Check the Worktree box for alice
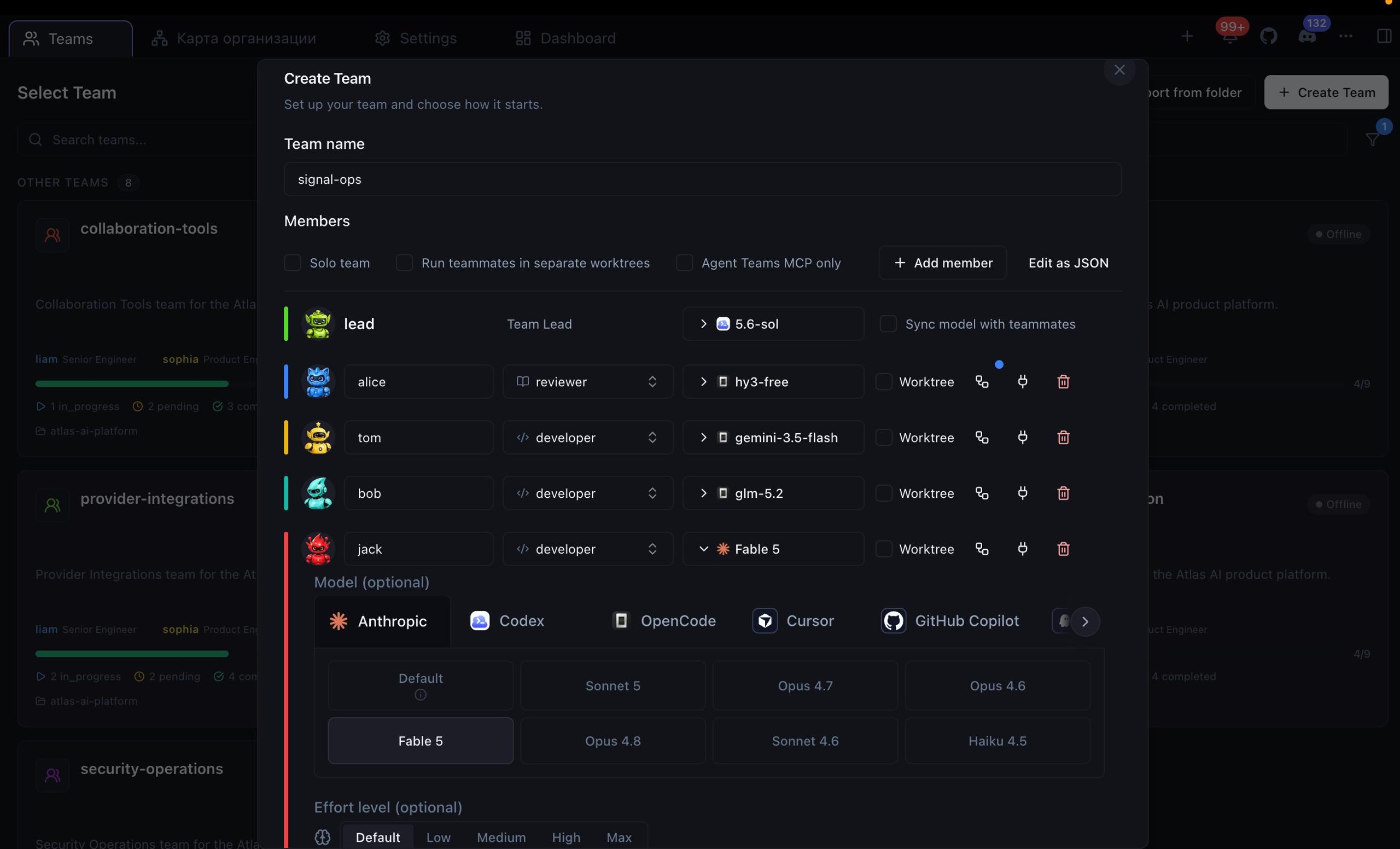1400x849 pixels. coord(884,381)
